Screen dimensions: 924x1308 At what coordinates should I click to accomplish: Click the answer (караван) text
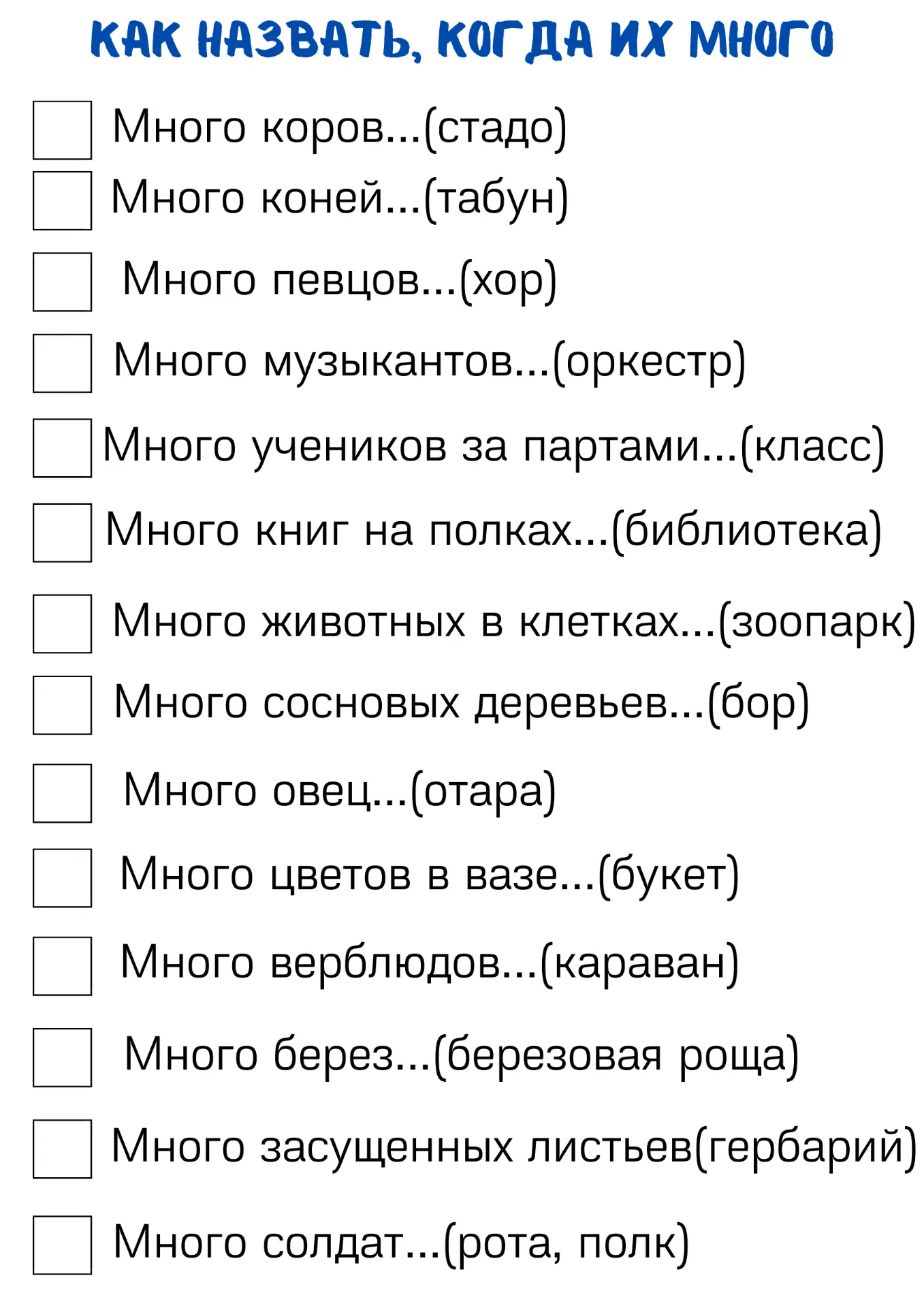pos(639,965)
